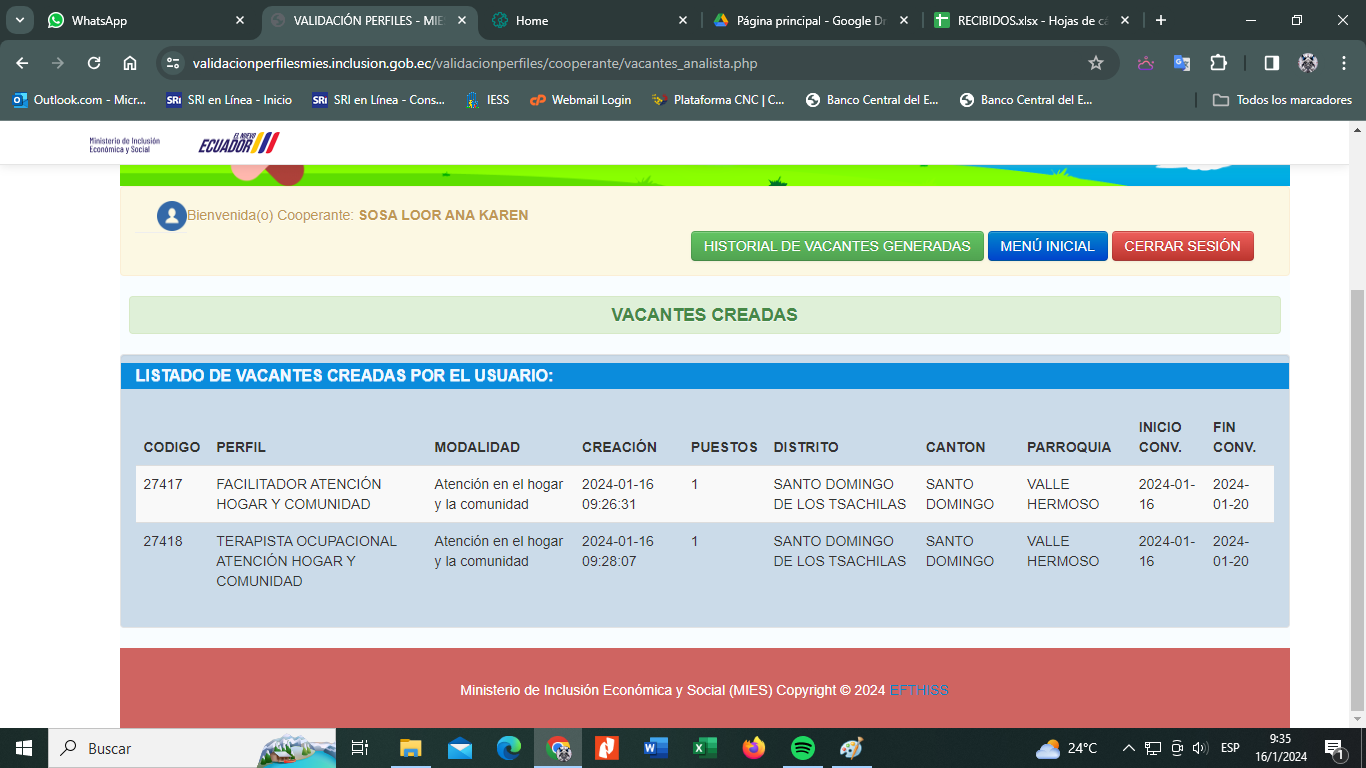Click the page vertical scrollbar
Viewport: 1366px width, 768px height.
point(1357,500)
